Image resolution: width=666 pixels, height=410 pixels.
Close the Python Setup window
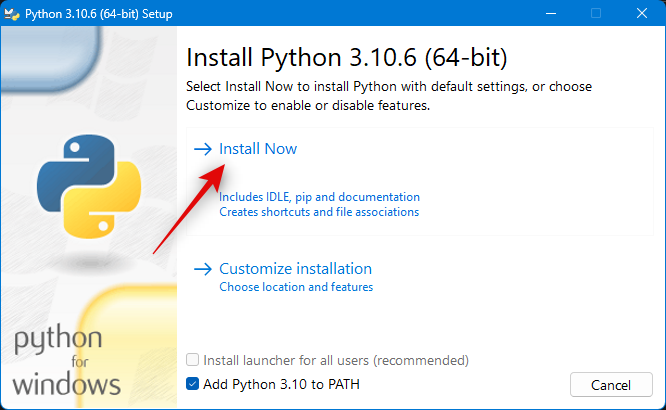(642, 13)
